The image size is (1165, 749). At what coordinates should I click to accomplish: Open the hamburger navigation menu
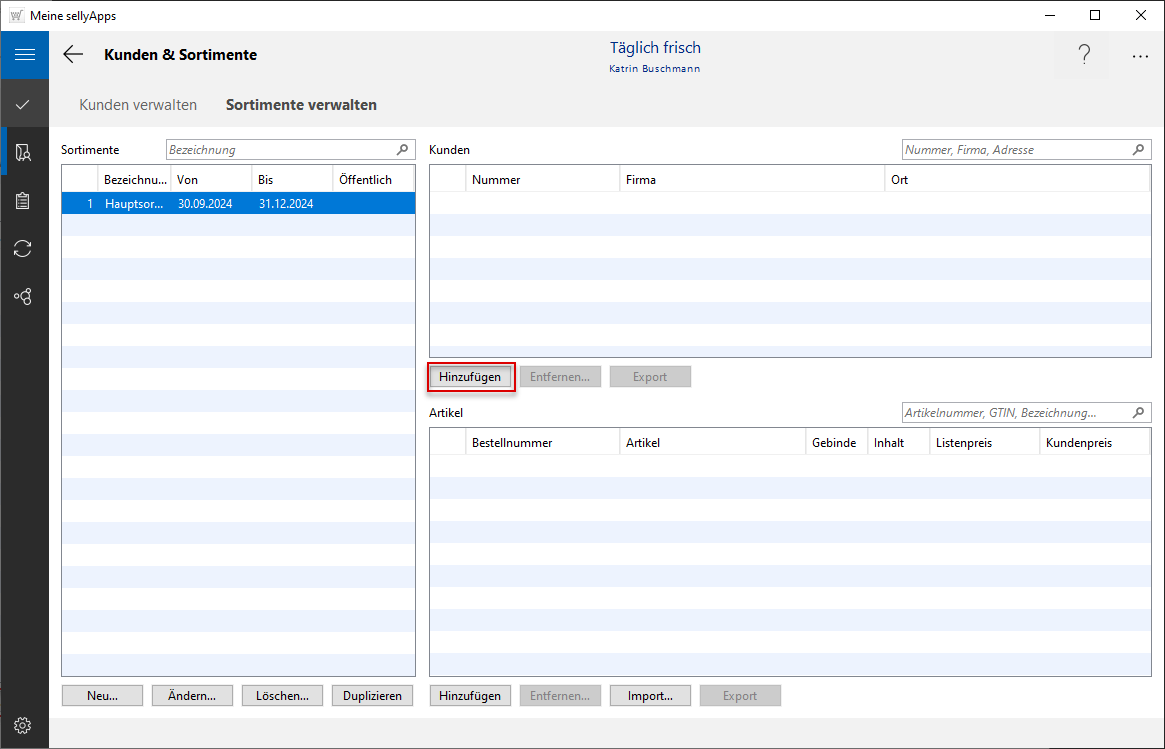tap(24, 55)
